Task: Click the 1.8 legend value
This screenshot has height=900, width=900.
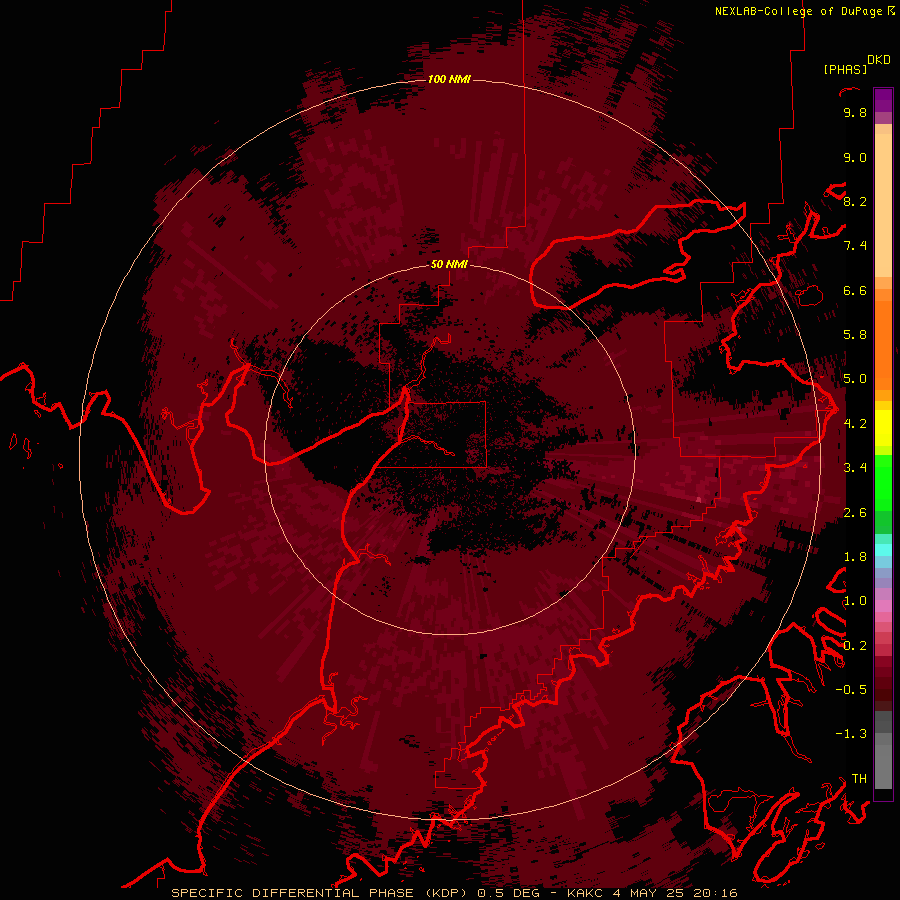Action: pos(855,557)
